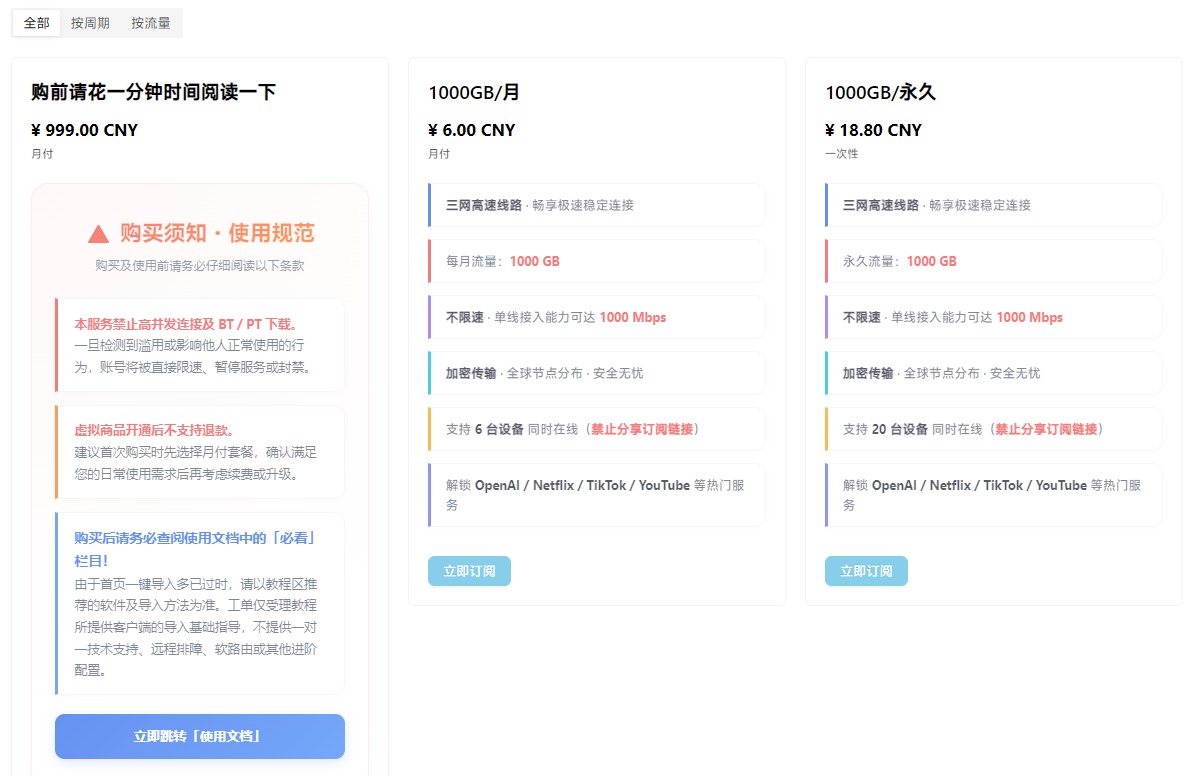Open the 立即跳转「使用文档」 button
This screenshot has width=1196, height=776.
point(200,736)
